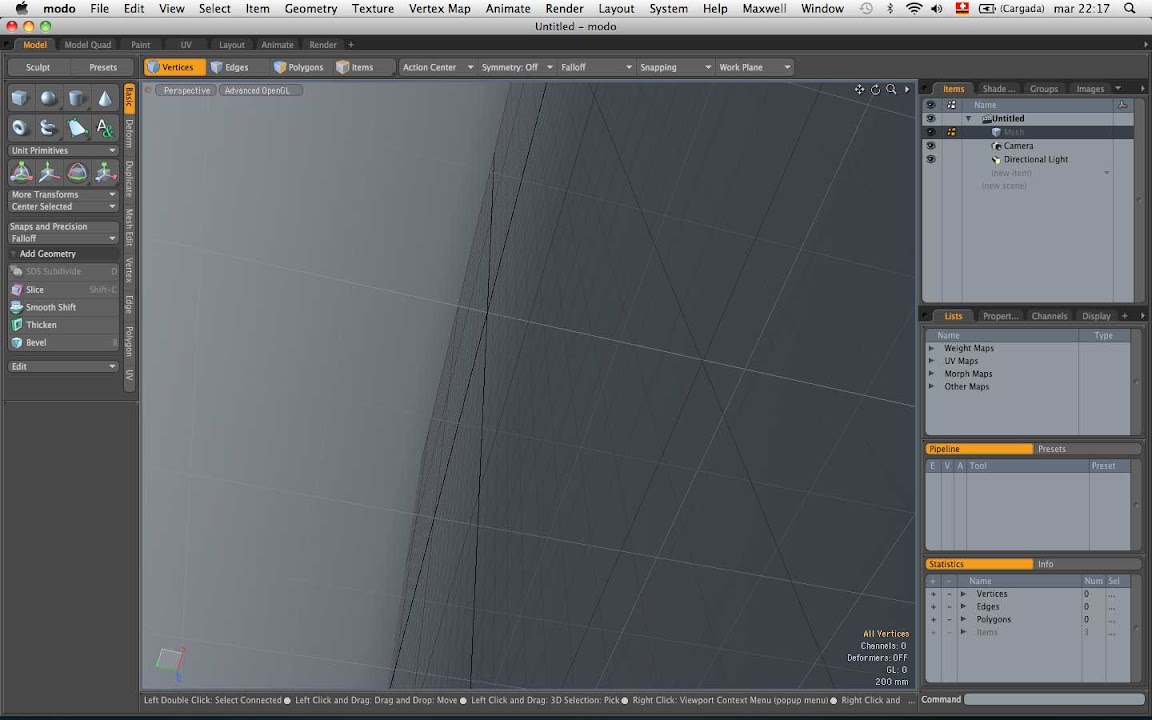
Task: Select the Cone primitive tool
Action: click(x=105, y=98)
